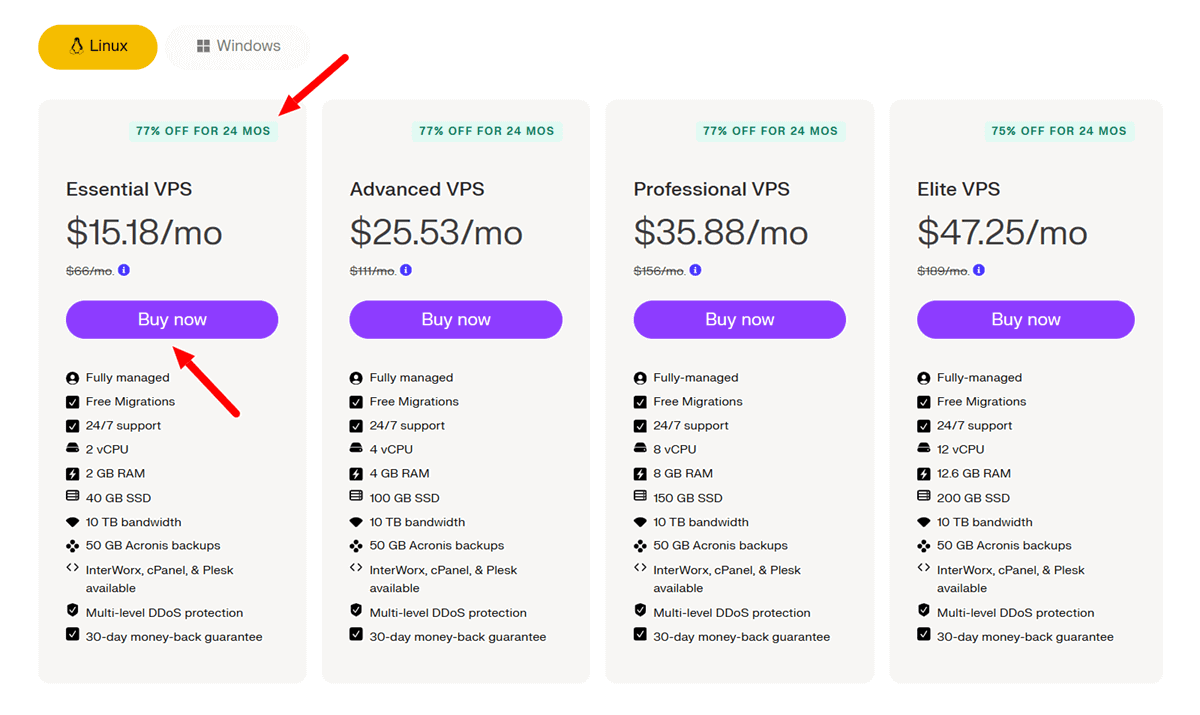The width and height of the screenshot is (1200, 715).
Task: Switch to the Windows tab
Action: pyautogui.click(x=237, y=45)
